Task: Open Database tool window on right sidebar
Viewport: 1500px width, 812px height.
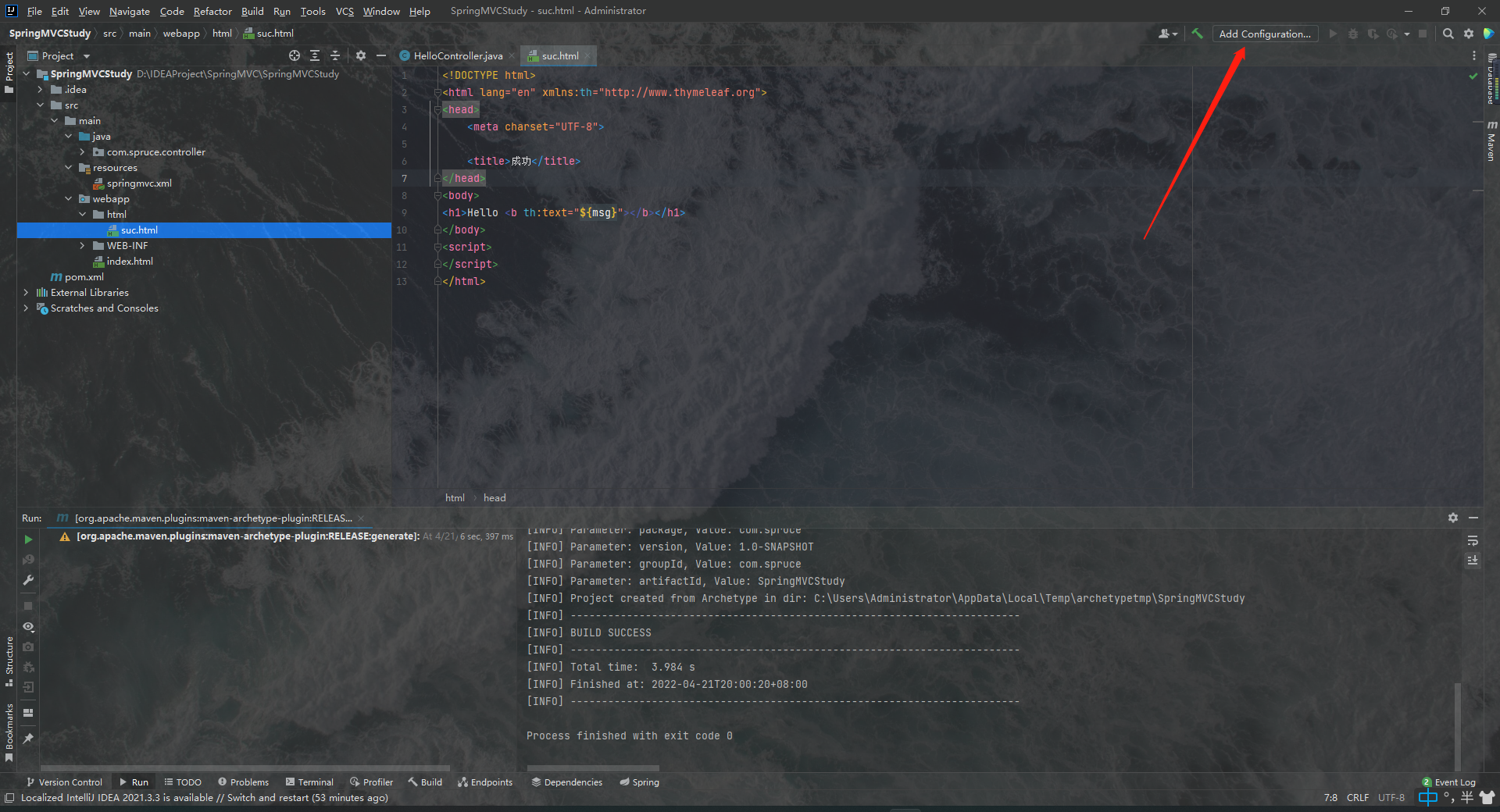Action: (1491, 80)
